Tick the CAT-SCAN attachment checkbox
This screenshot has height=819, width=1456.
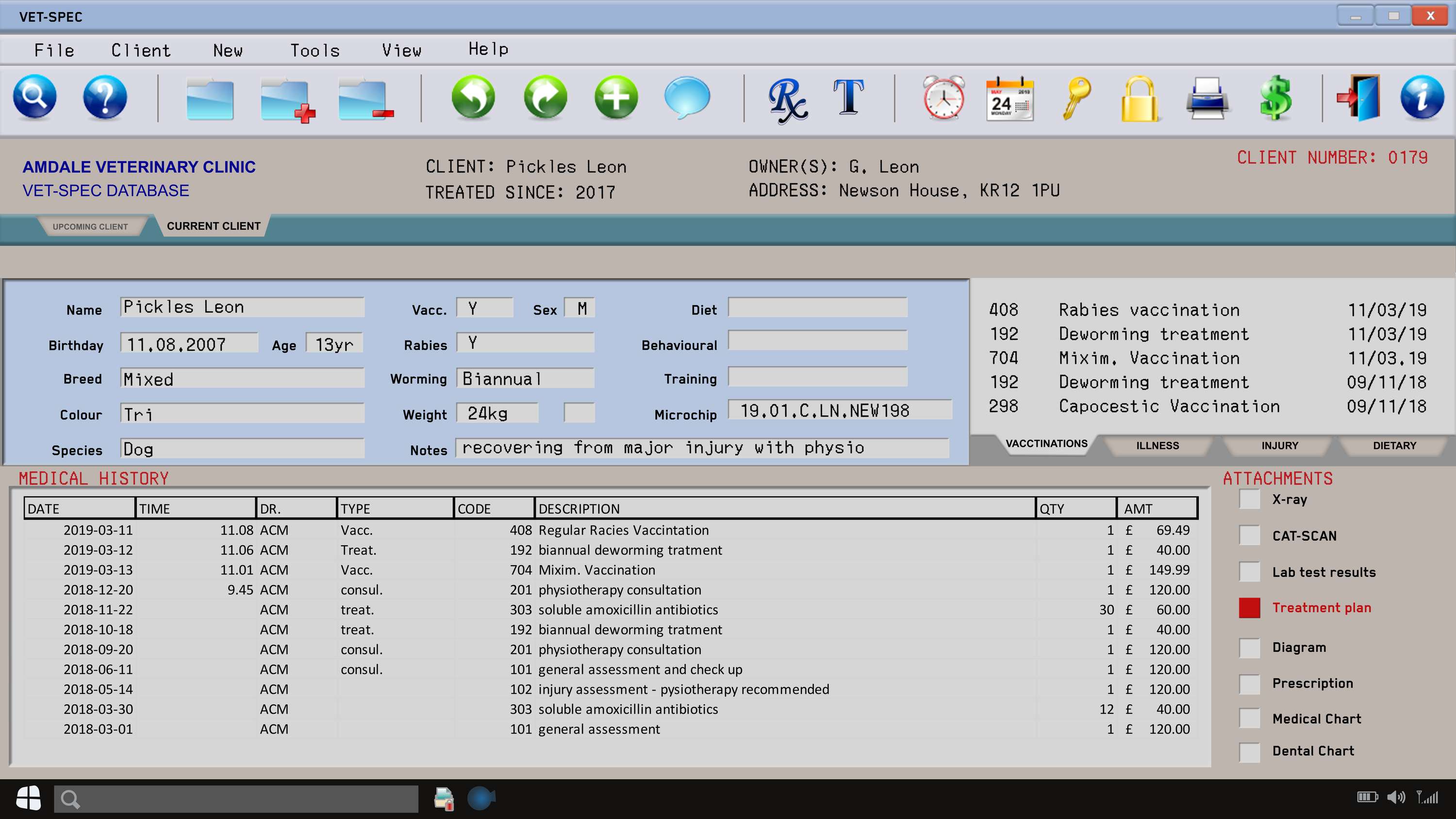[1250, 536]
